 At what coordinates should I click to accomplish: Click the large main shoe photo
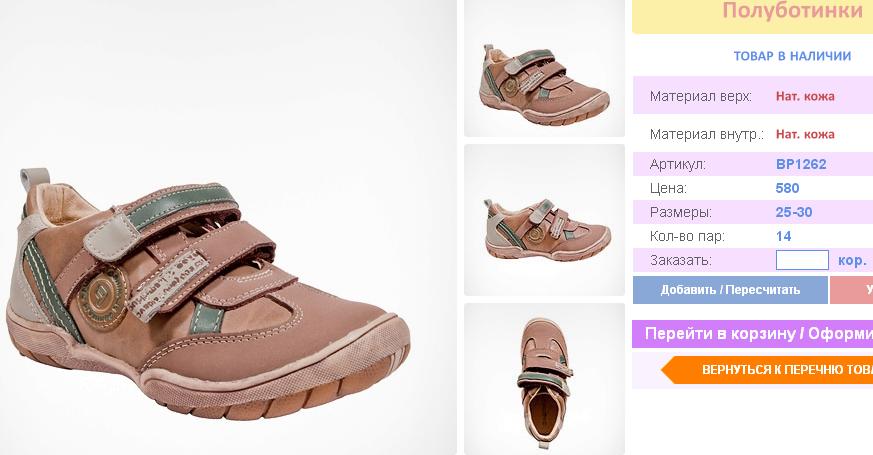[x=228, y=227]
